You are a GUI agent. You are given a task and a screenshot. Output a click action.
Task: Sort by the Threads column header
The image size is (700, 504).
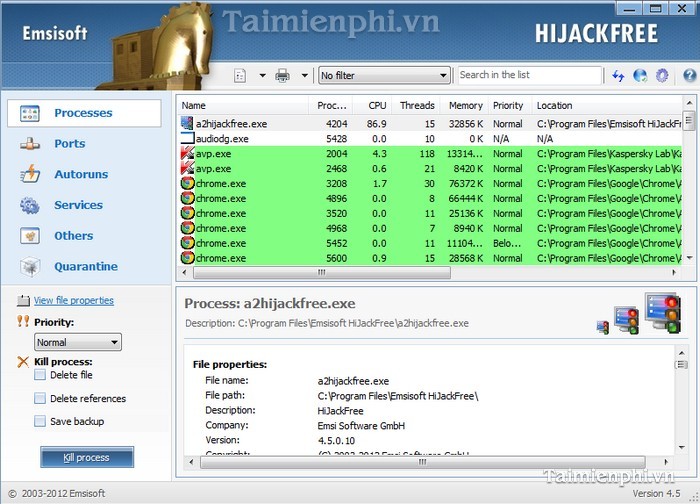416,106
